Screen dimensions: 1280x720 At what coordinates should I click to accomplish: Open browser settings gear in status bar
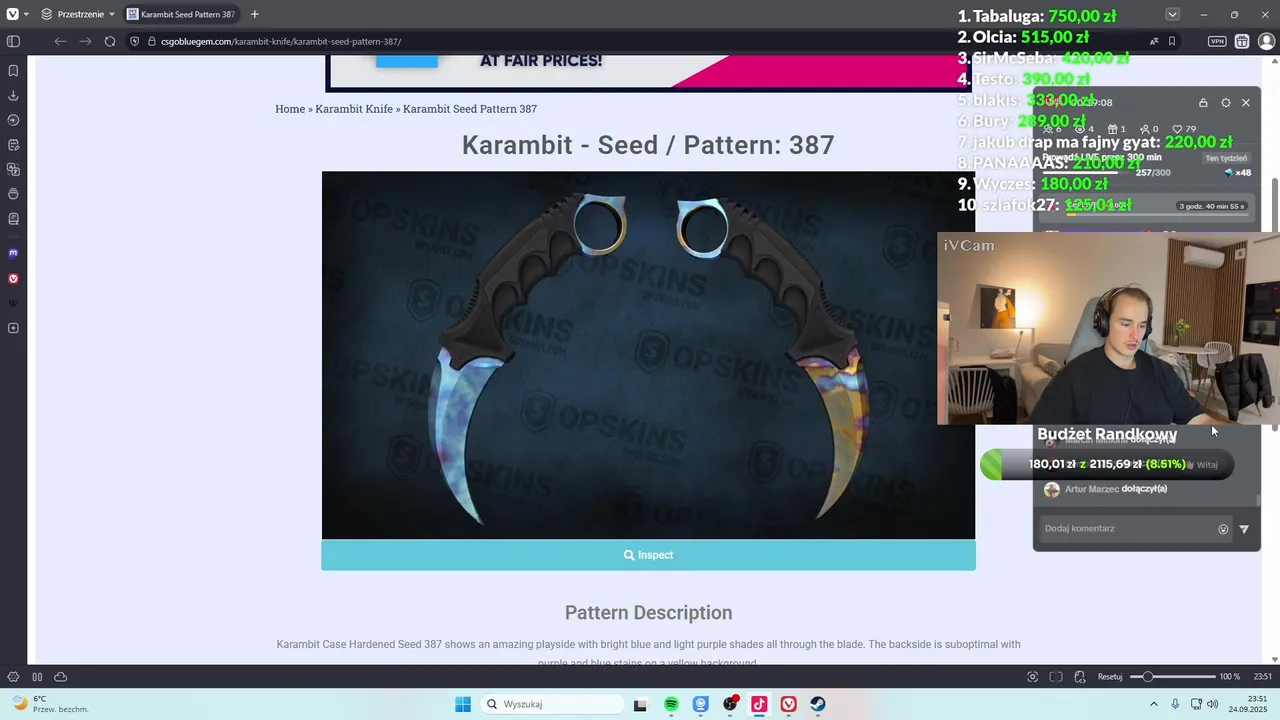pos(13,677)
